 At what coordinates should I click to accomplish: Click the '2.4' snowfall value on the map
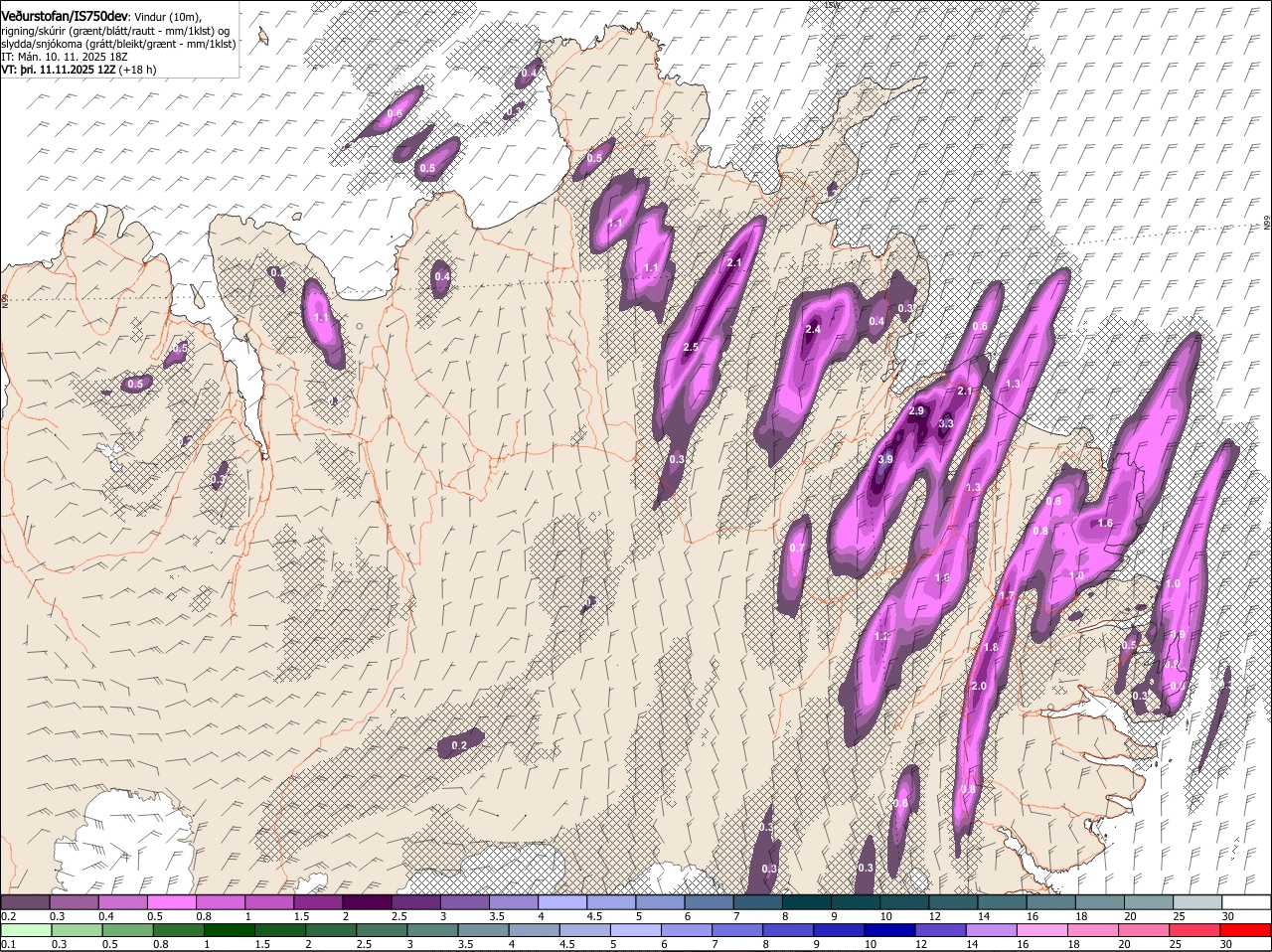pos(813,329)
